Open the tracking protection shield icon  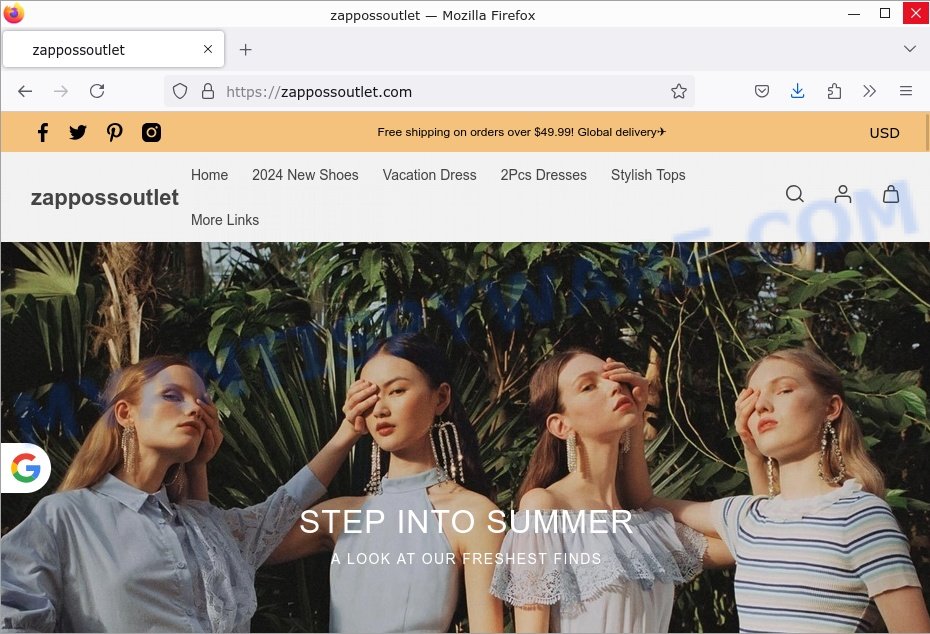click(x=180, y=91)
